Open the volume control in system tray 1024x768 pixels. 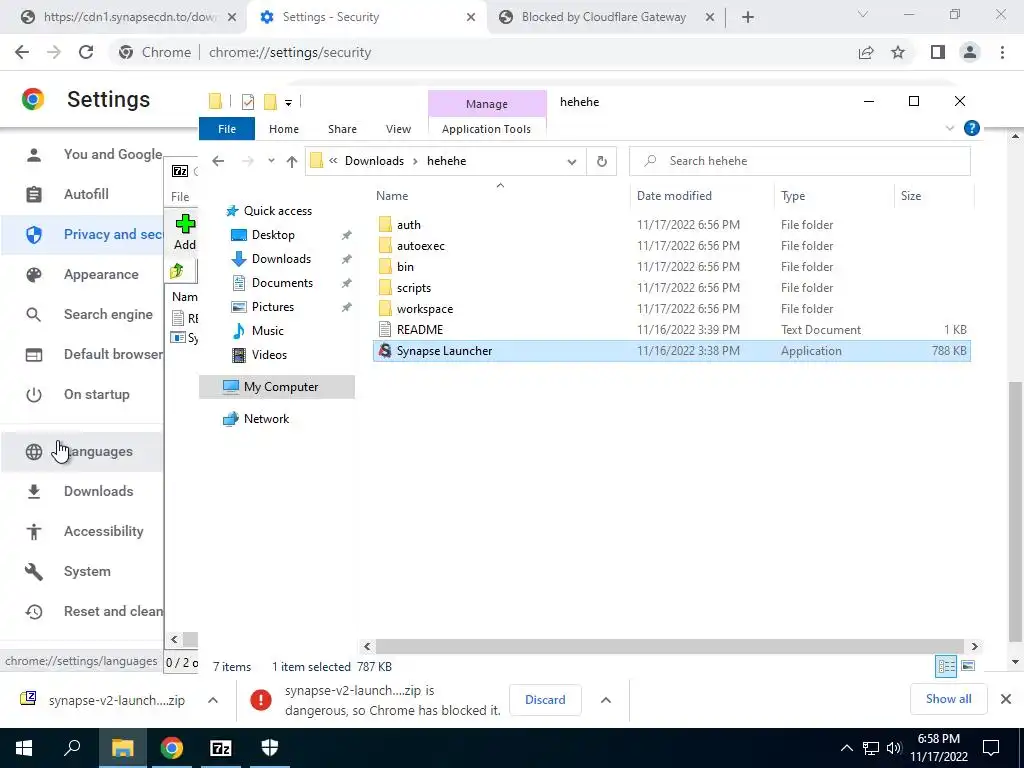[x=894, y=748]
